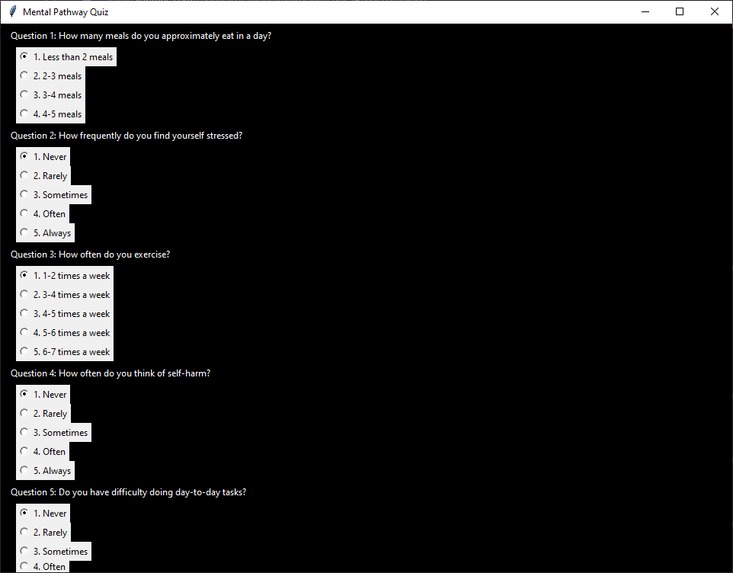Minimize the Mental Pathway Quiz window
Screen dimensions: 733x573
(x=645, y=12)
